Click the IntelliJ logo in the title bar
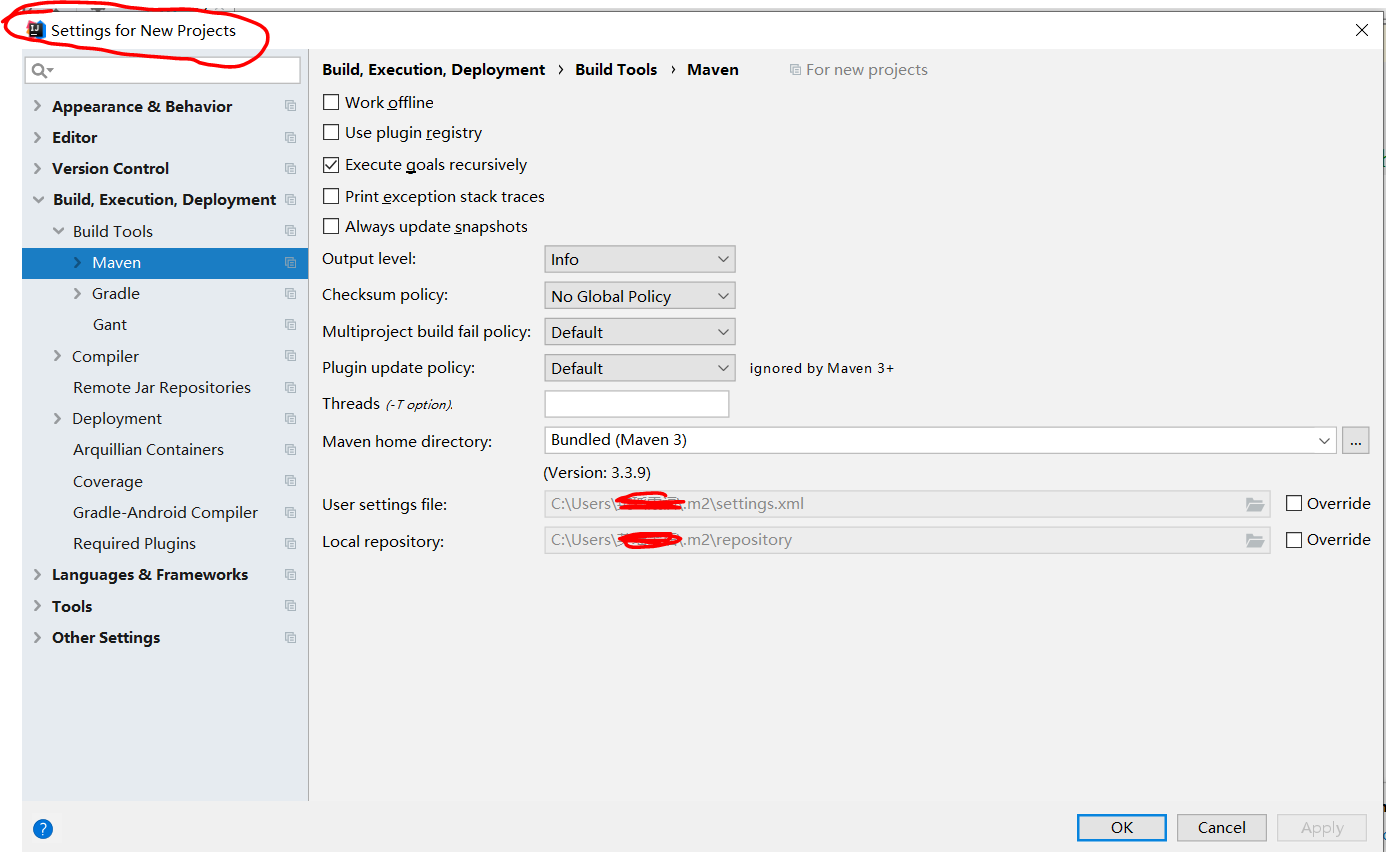 pos(37,30)
